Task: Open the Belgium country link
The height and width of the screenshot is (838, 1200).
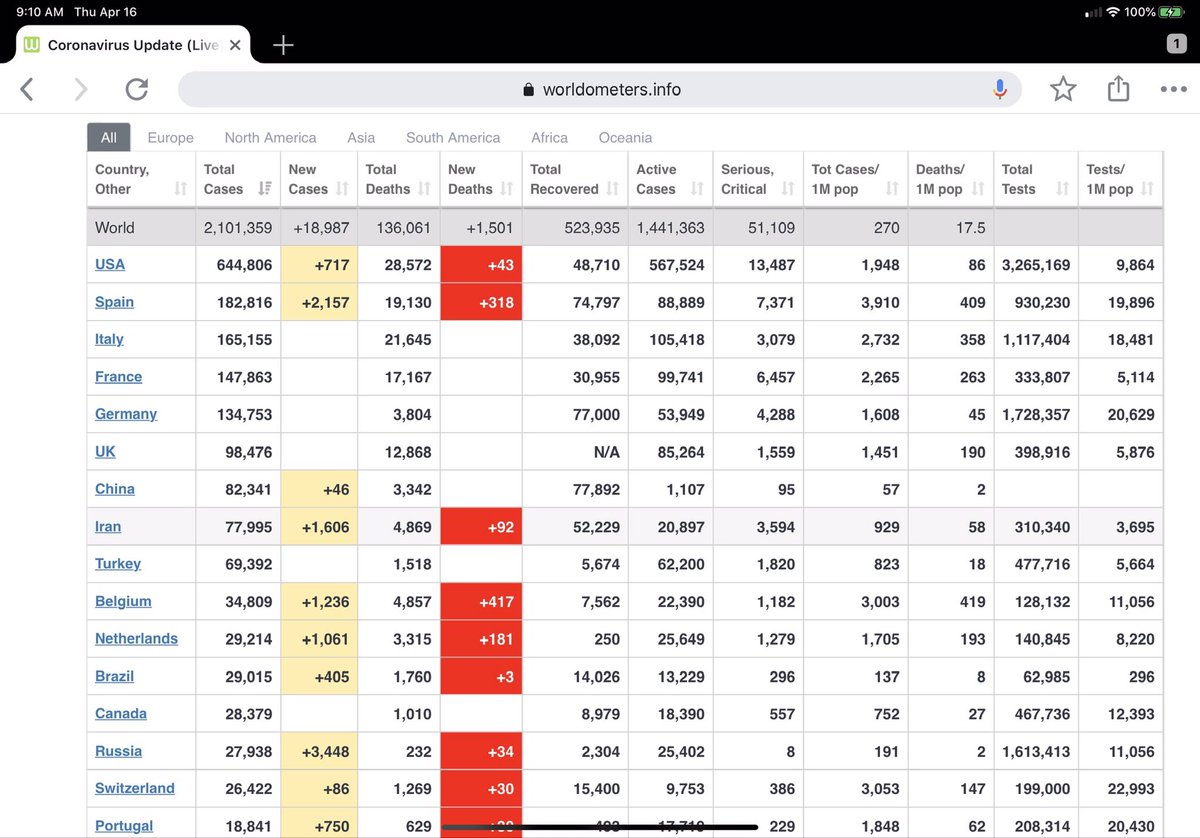Action: point(123,602)
